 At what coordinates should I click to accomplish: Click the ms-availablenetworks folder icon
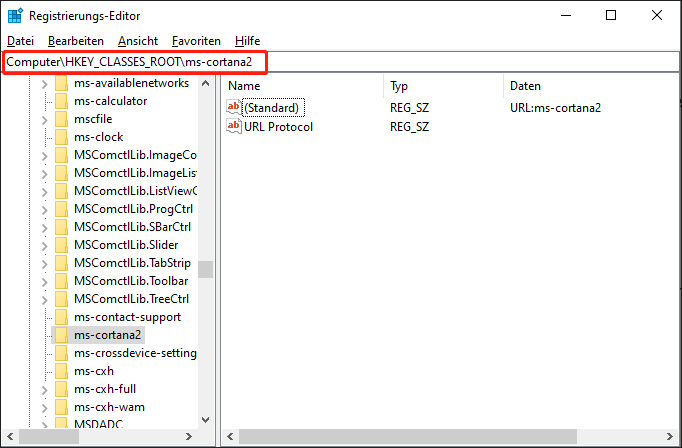[61, 83]
